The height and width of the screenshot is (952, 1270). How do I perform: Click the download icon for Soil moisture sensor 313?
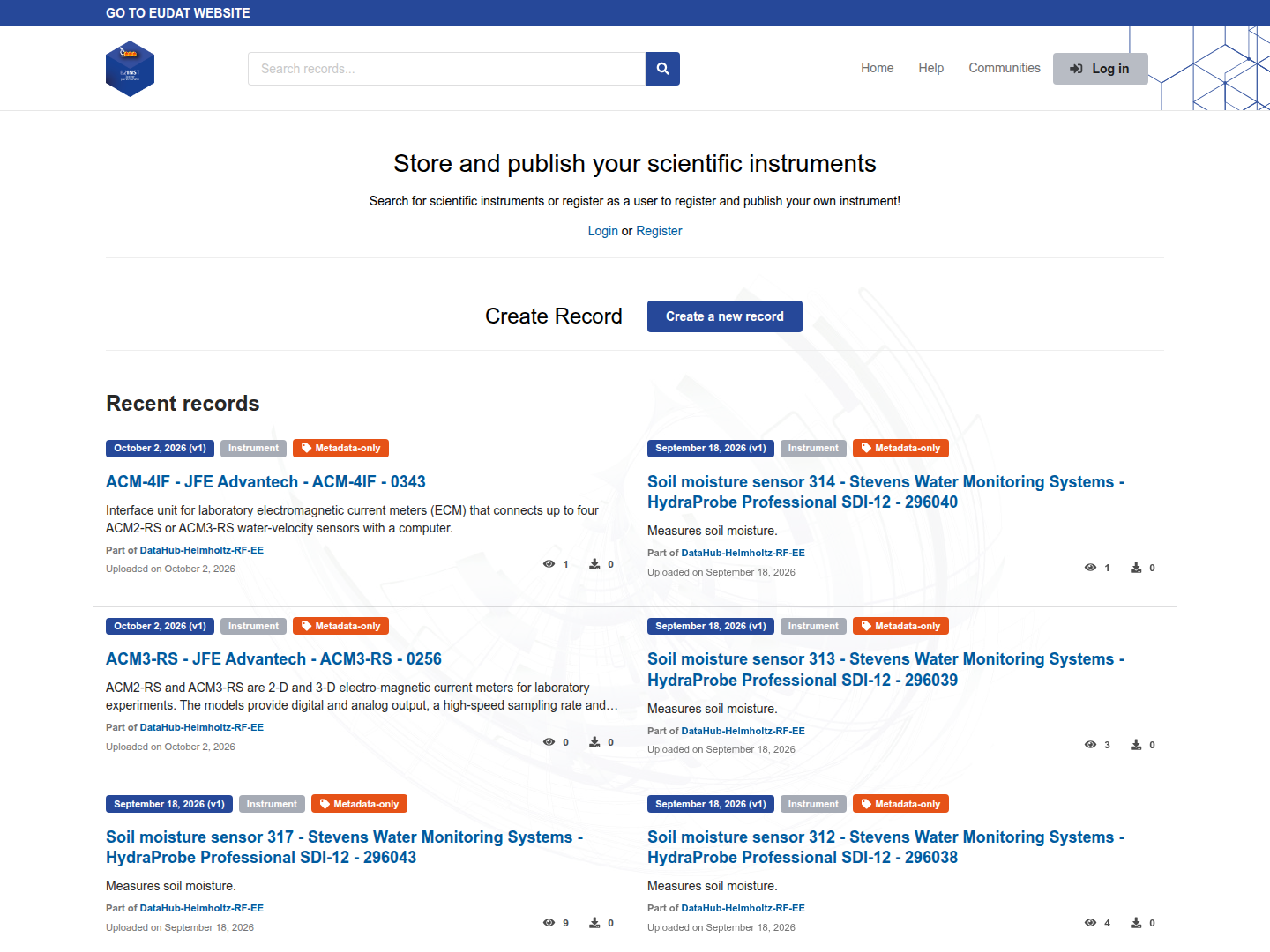(x=1136, y=745)
